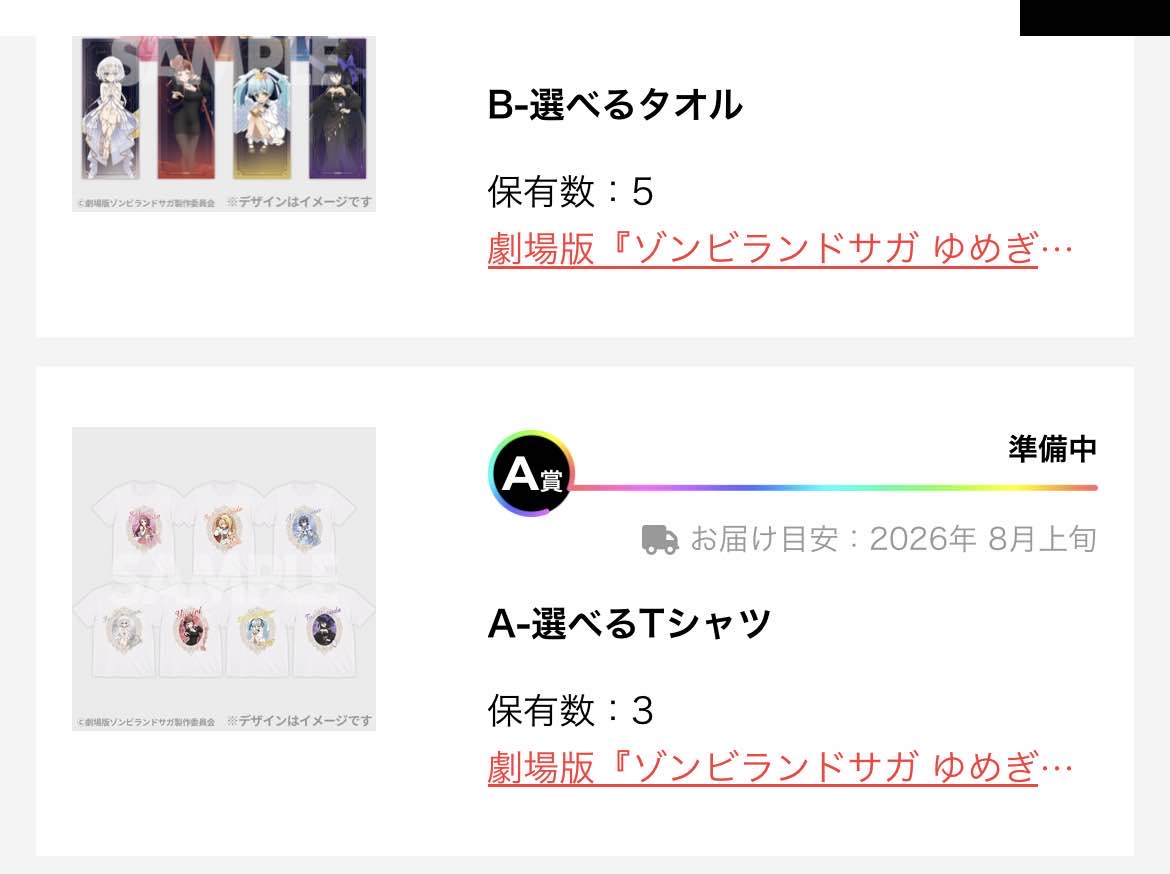The width and height of the screenshot is (1170, 874).
Task: Click the 保有数：5 count text
Action: pos(571,191)
